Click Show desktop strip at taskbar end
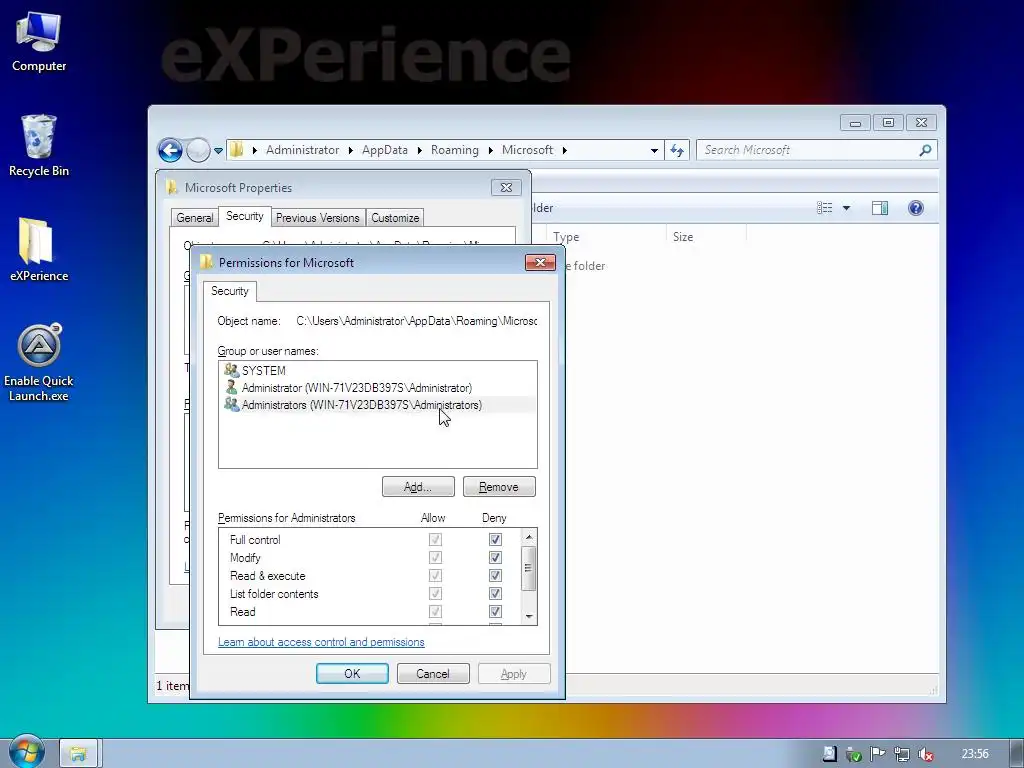 tap(1016, 754)
